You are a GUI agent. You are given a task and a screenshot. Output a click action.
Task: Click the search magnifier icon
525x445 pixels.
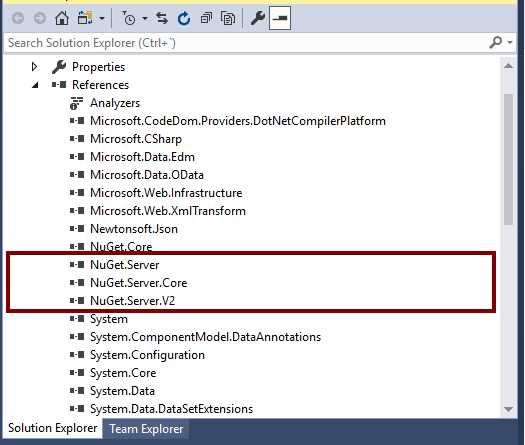[495, 42]
